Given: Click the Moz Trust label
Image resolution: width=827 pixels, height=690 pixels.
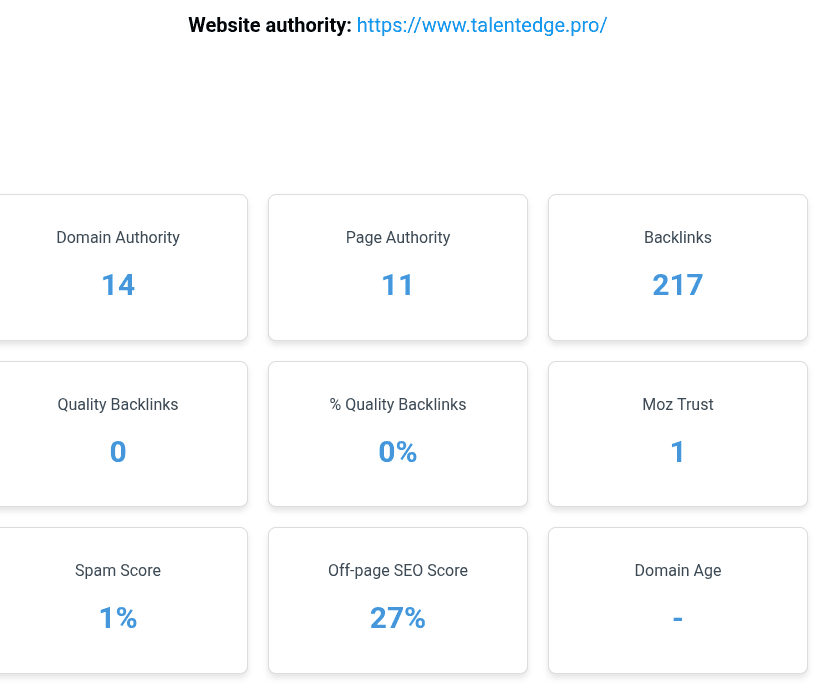Looking at the screenshot, I should coord(678,404).
